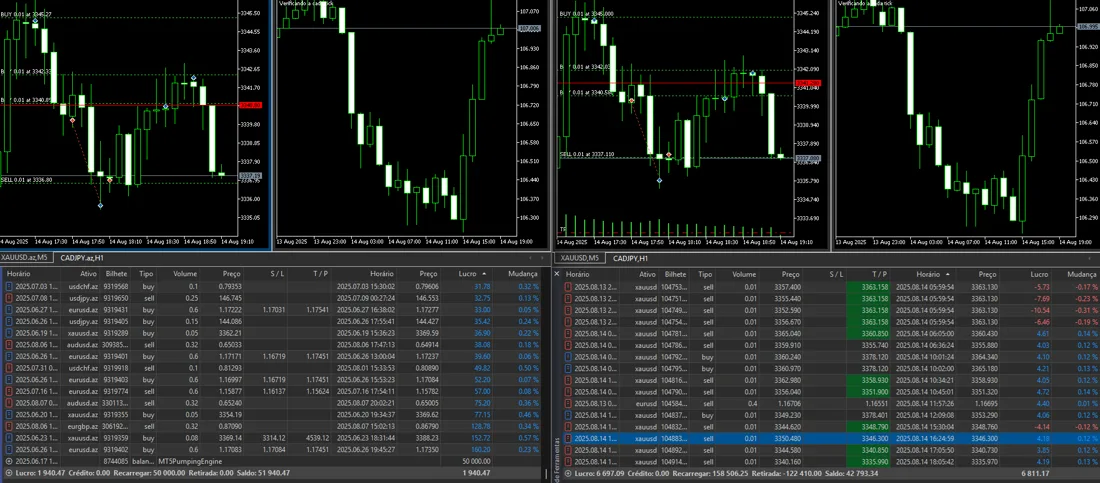The height and width of the screenshot is (483, 1100).
Task: Sort xauusd history table by T / P column
Action: [880, 274]
